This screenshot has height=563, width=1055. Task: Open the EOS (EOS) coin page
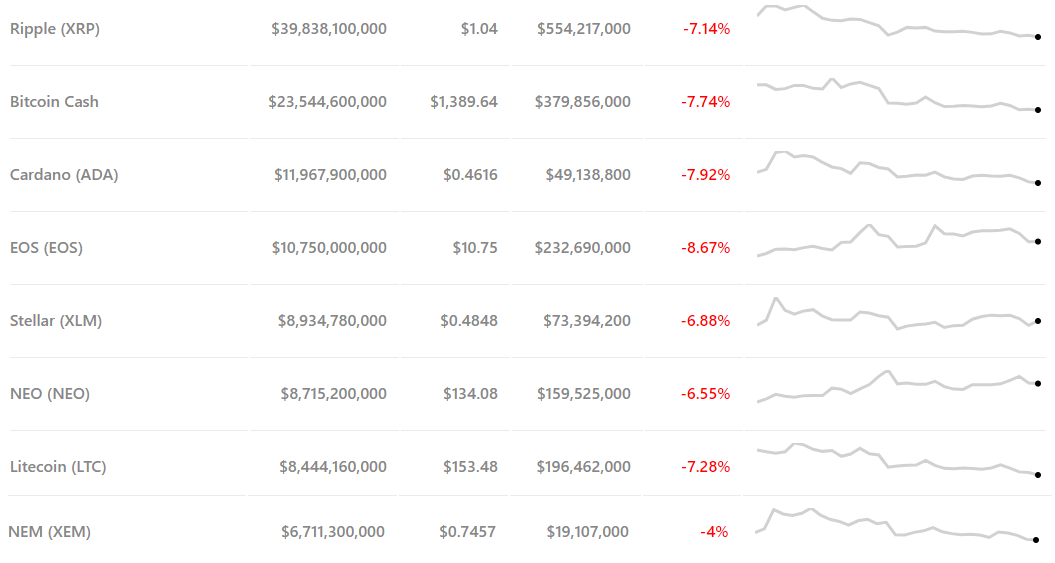coord(46,248)
